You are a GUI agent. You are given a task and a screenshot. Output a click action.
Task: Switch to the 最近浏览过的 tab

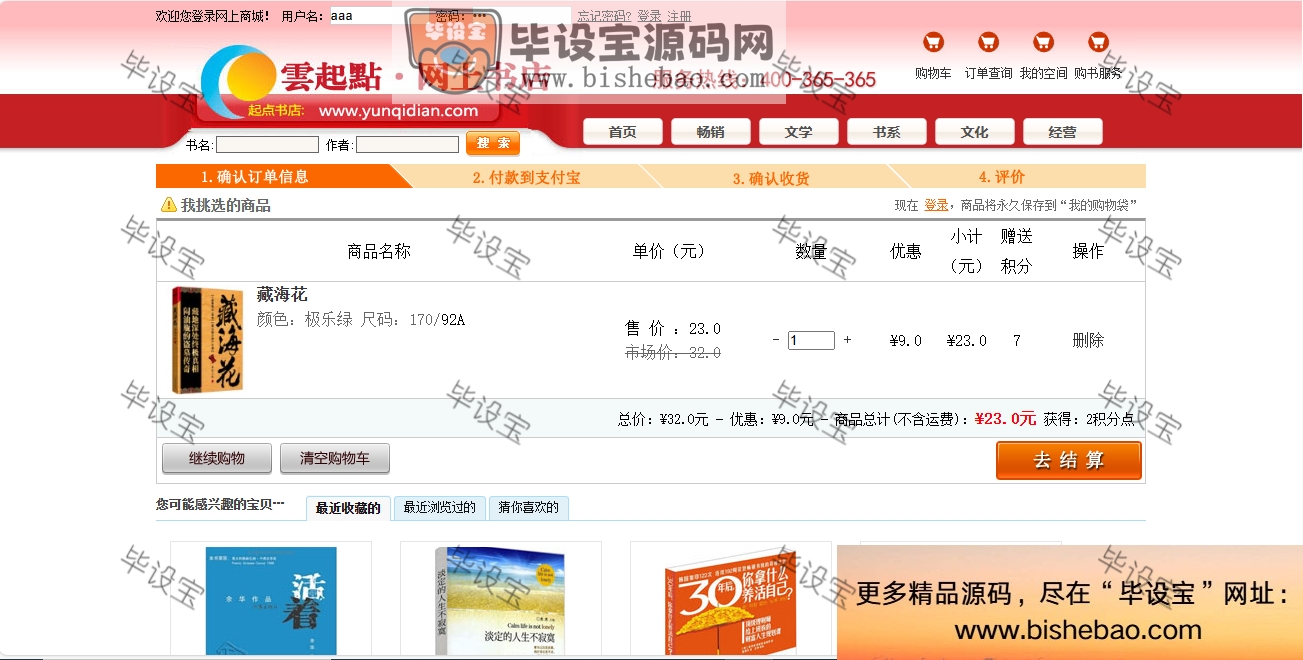[x=440, y=508]
